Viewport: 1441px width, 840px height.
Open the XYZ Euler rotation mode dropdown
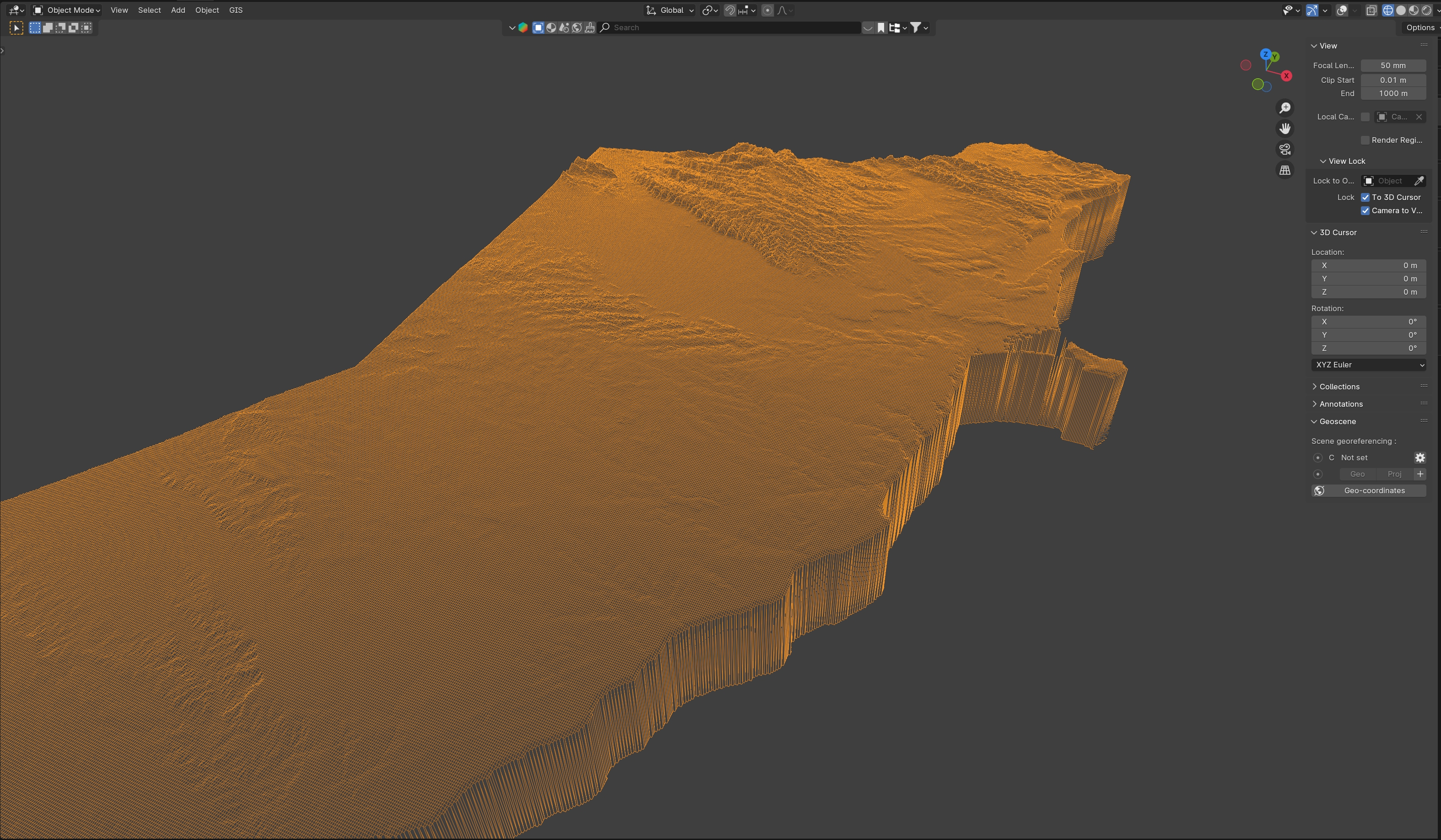pyautogui.click(x=1368, y=365)
